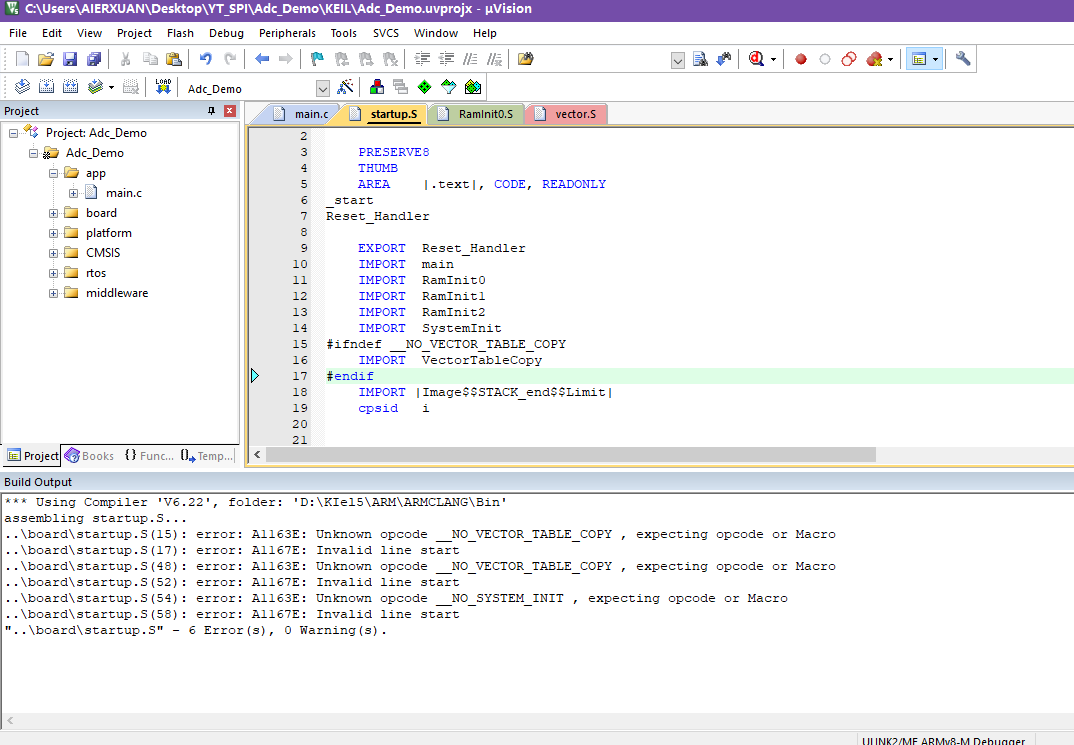The width and height of the screenshot is (1074, 745).
Task: Show the Functions panel tab
Action: coord(149,455)
